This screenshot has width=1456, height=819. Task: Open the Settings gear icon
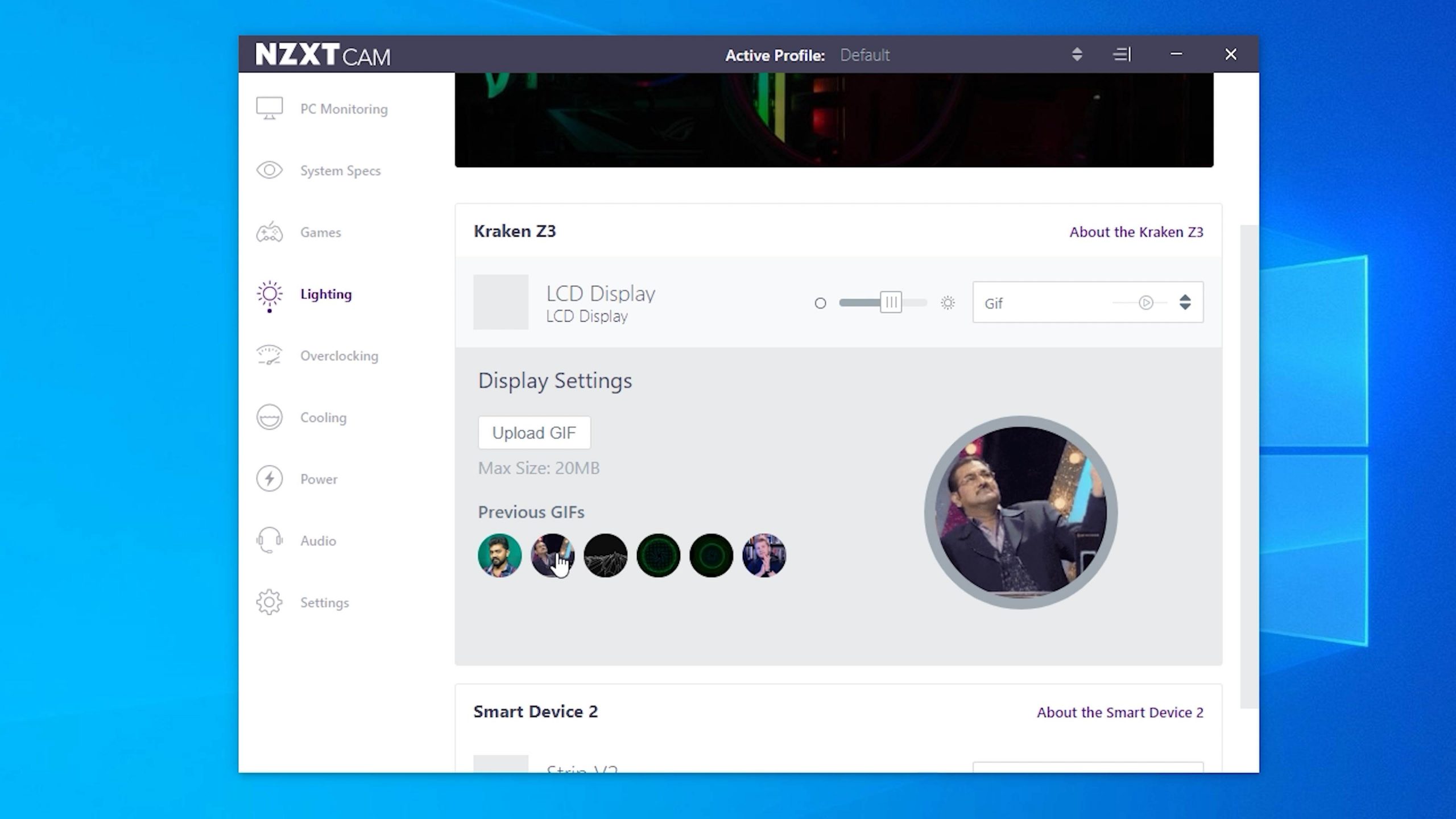tap(269, 602)
